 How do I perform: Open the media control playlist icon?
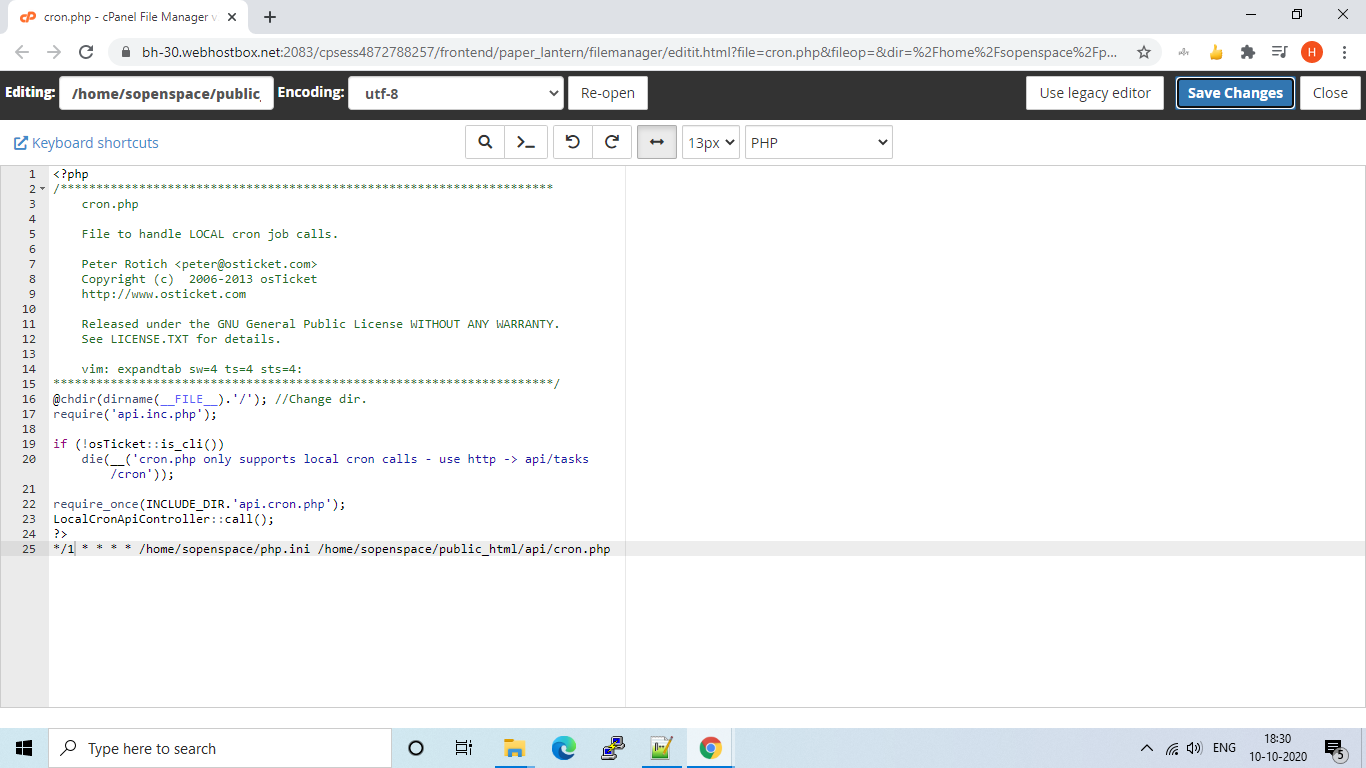(x=1280, y=52)
